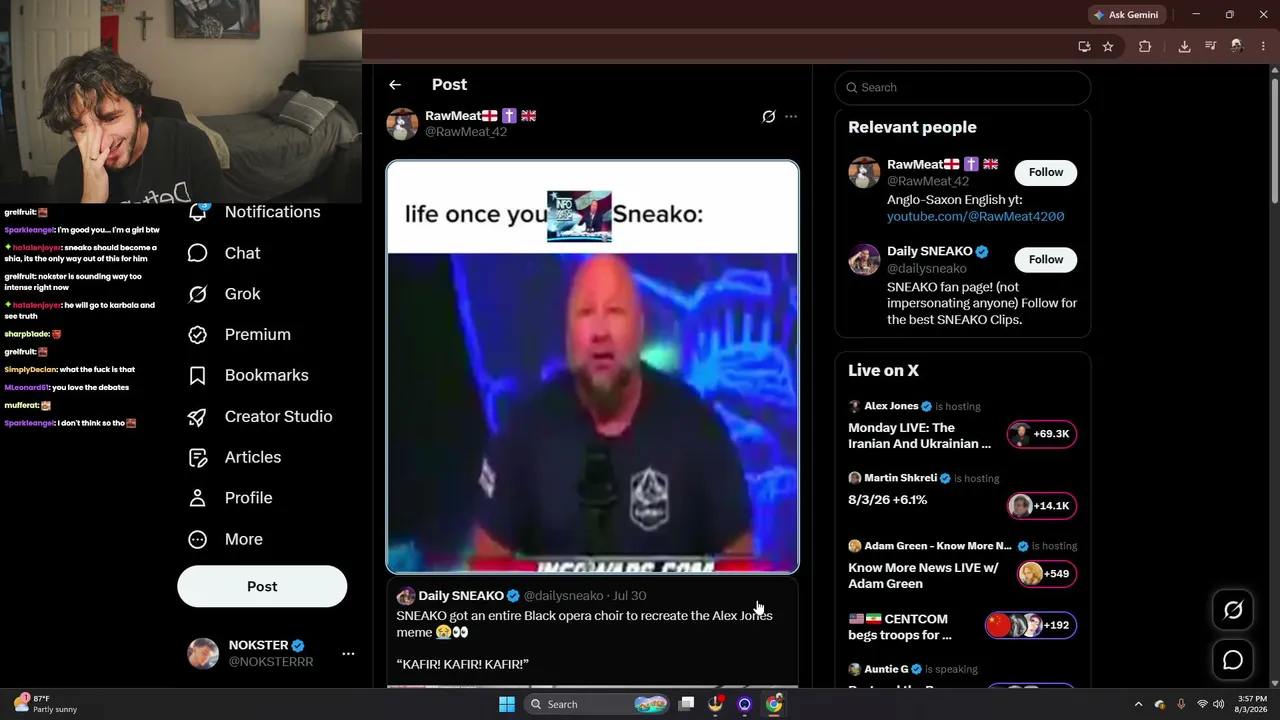Open Chat in the X sidebar

coord(224,253)
